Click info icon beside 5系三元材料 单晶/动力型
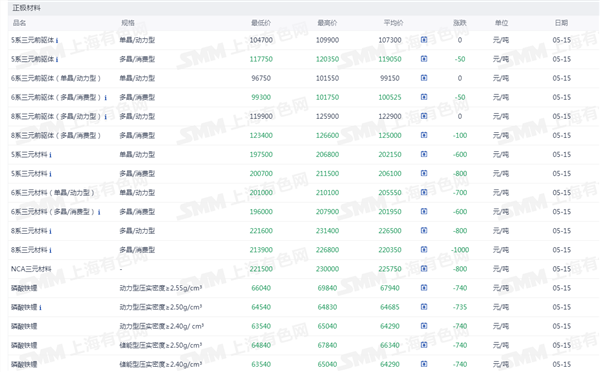600x372 pixels. pyautogui.click(x=50, y=155)
